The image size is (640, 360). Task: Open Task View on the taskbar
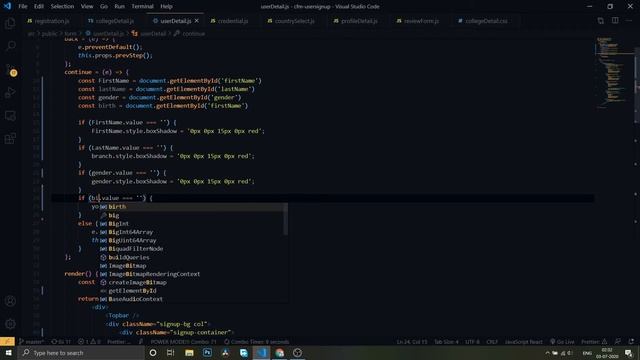pos(171,353)
